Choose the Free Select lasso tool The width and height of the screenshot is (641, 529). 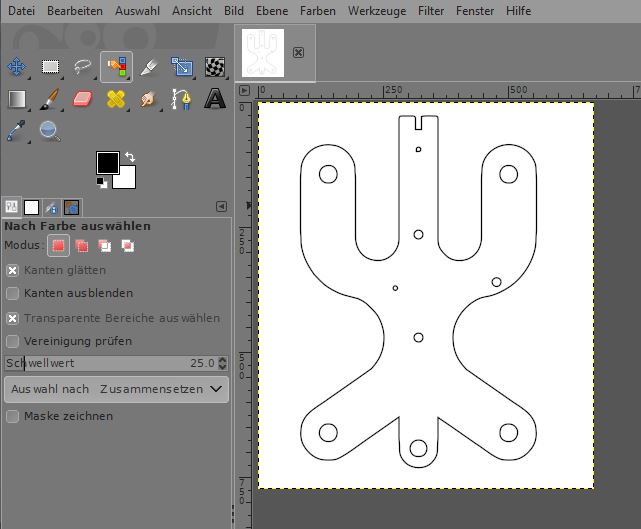tap(83, 67)
